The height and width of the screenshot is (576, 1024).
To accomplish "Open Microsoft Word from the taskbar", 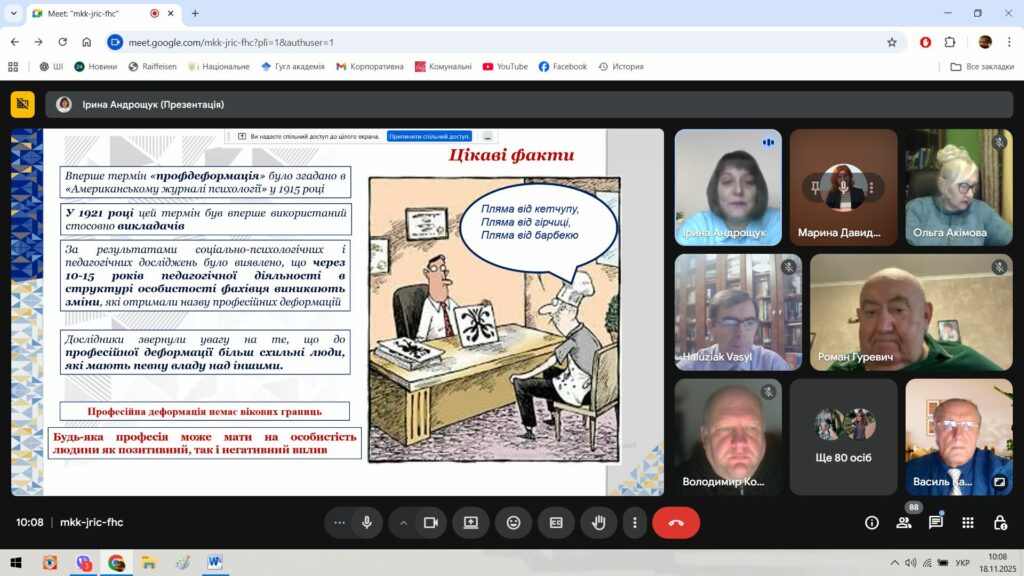I will 214,562.
